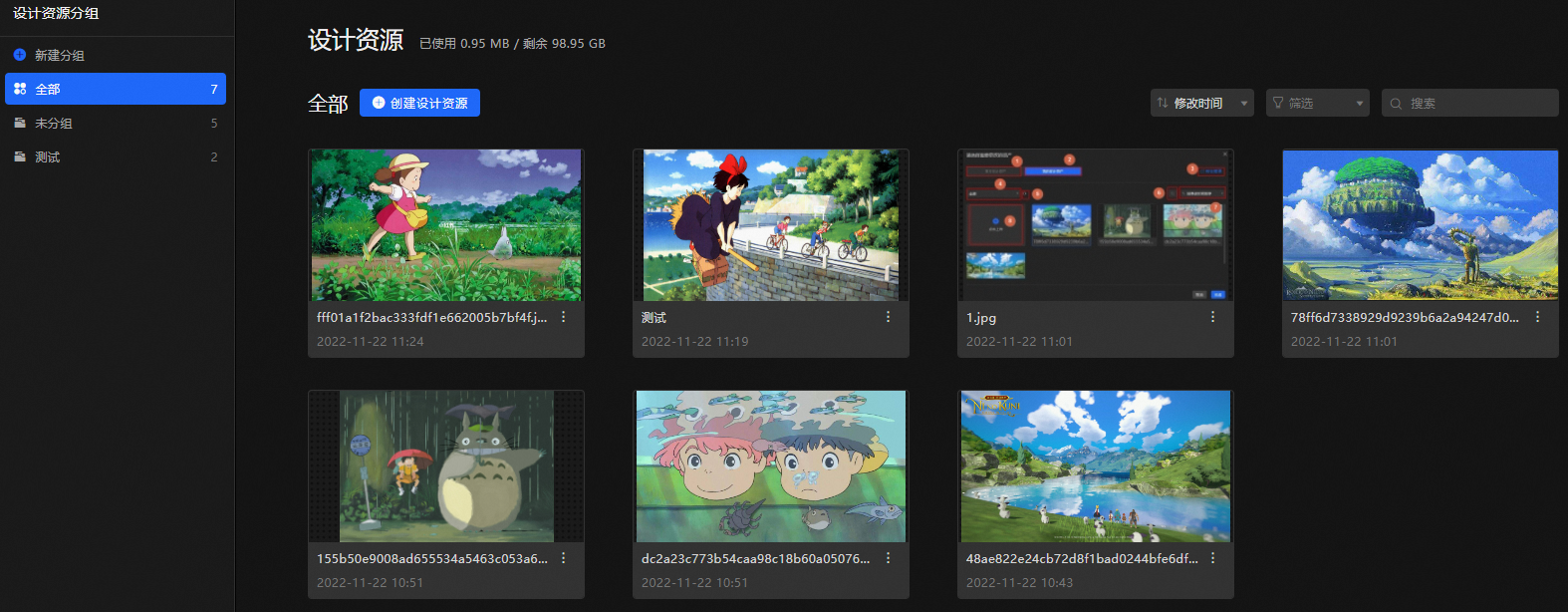
Task: Open the Ni no Kuni landscape thumbnail
Action: point(1096,466)
